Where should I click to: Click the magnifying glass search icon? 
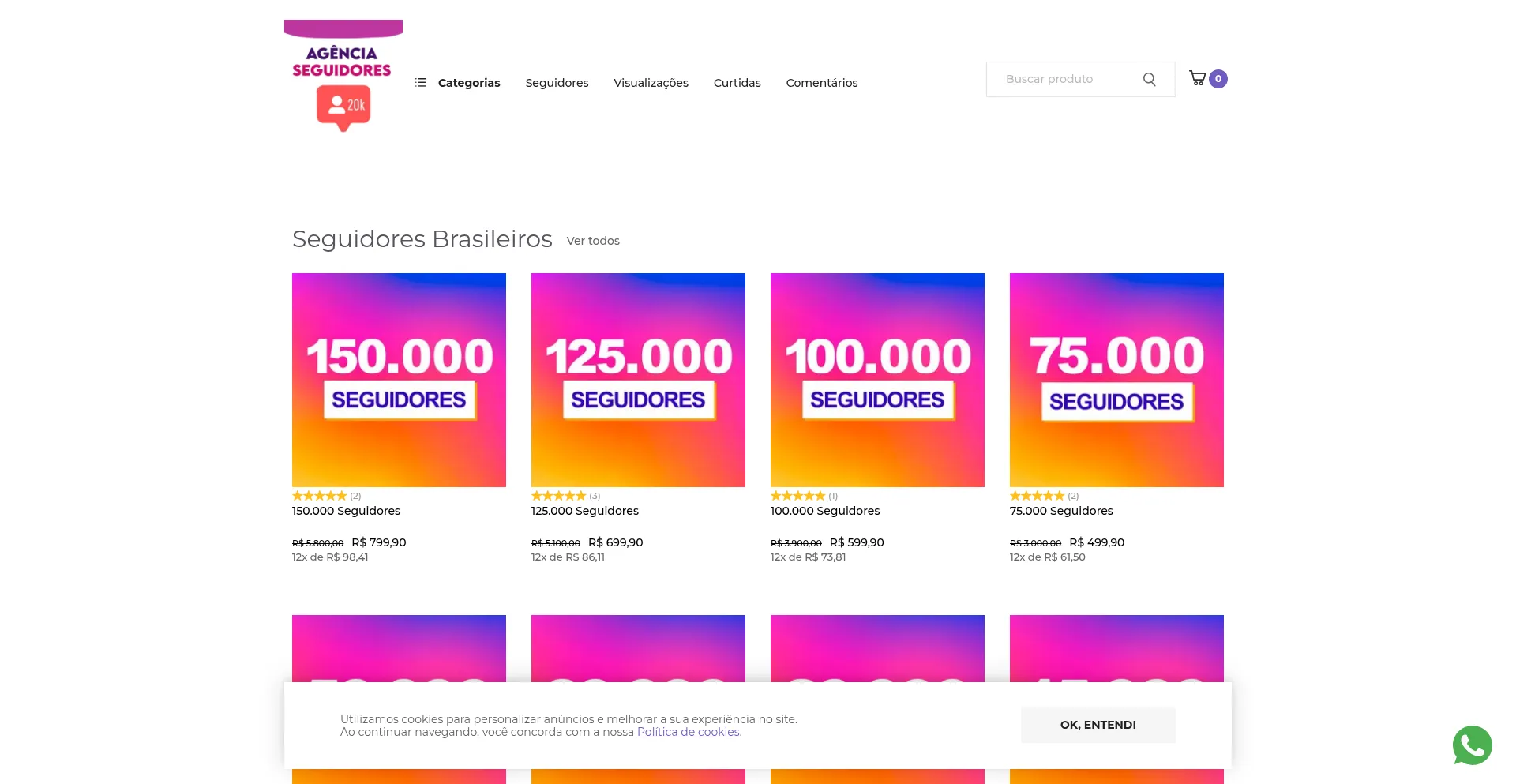pyautogui.click(x=1150, y=79)
